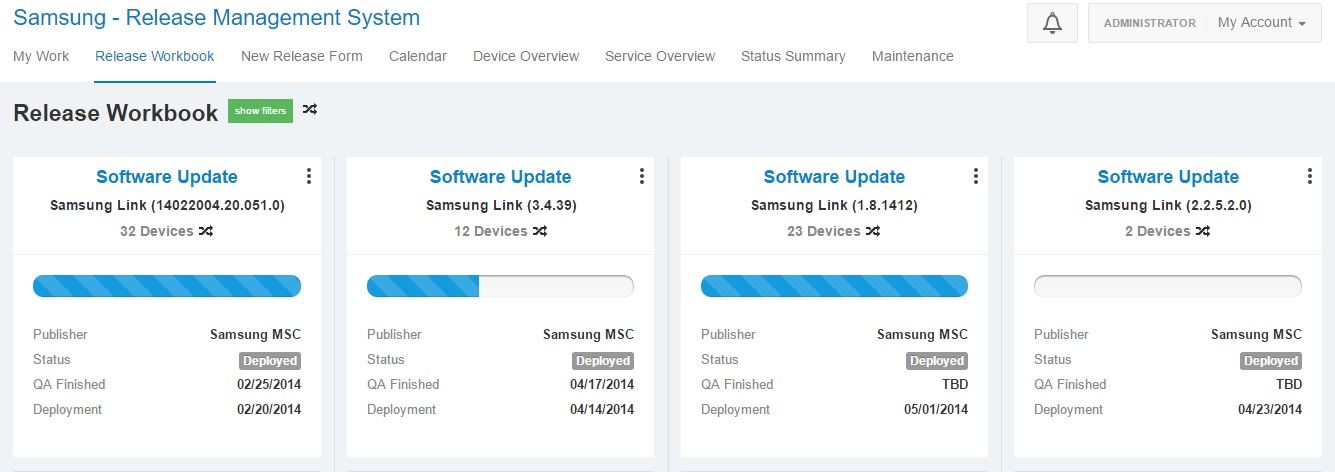1335x472 pixels.
Task: Open Software Update link for Samsung Link 3.4.39
Action: pyautogui.click(x=500, y=177)
